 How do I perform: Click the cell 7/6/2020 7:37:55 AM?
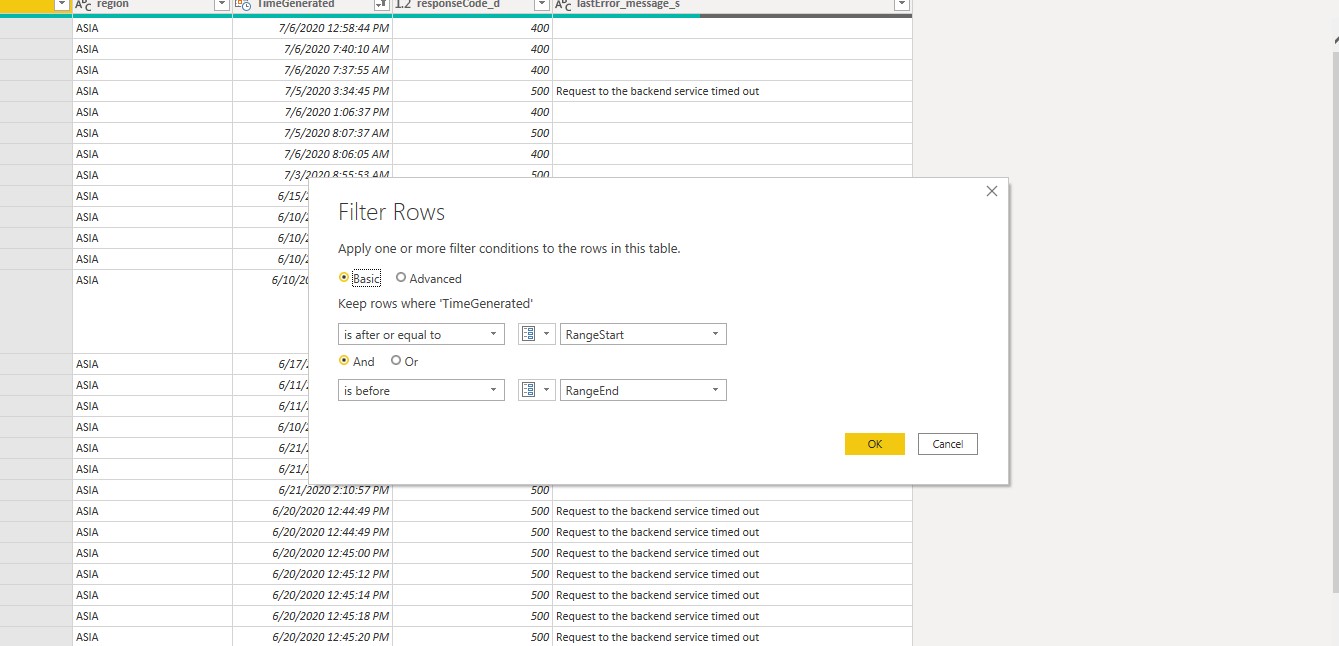coord(312,70)
